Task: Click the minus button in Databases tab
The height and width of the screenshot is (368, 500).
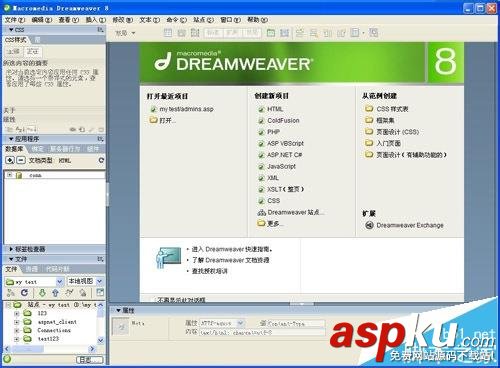Action: (x=21, y=160)
